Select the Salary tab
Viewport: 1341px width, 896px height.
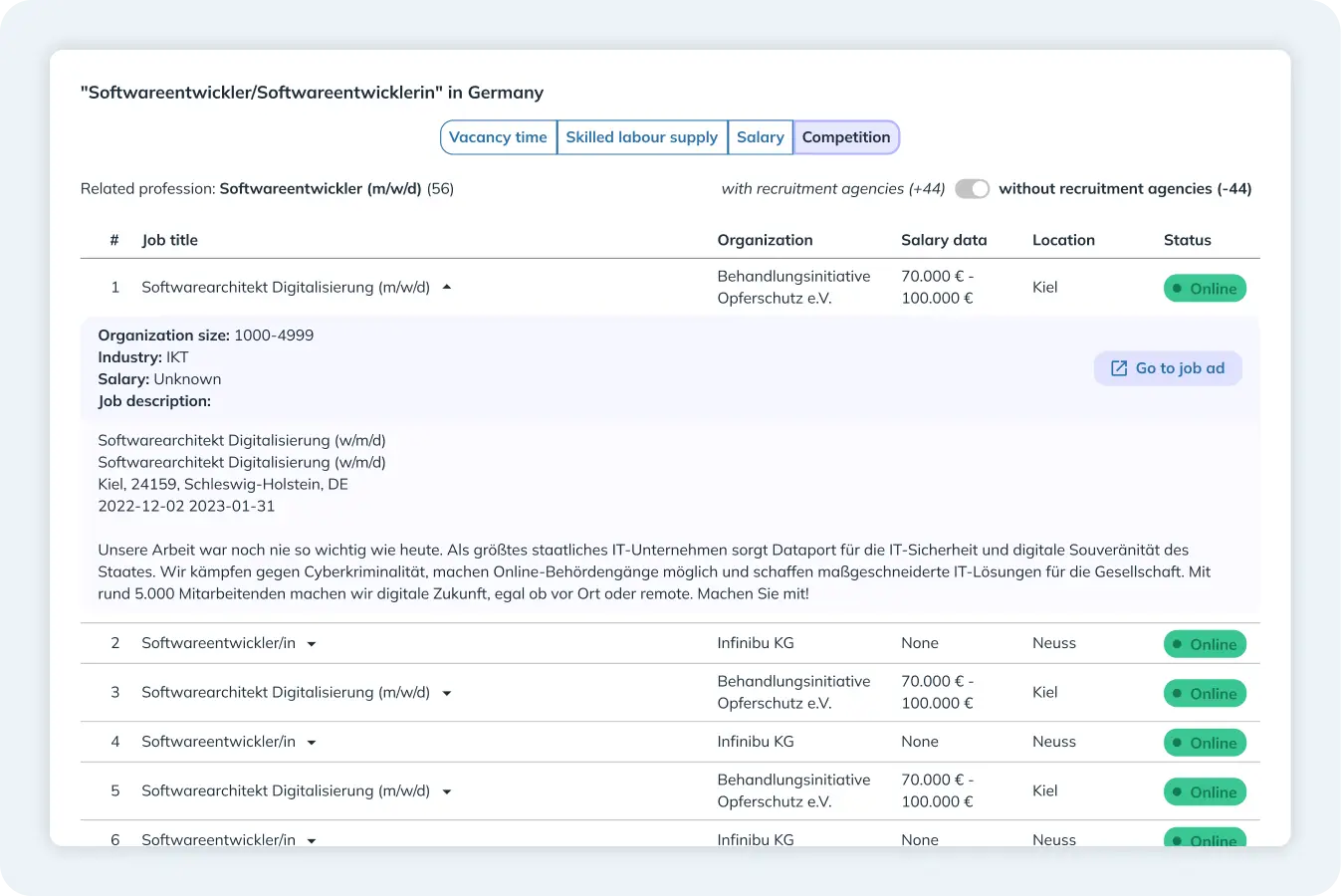click(x=760, y=137)
